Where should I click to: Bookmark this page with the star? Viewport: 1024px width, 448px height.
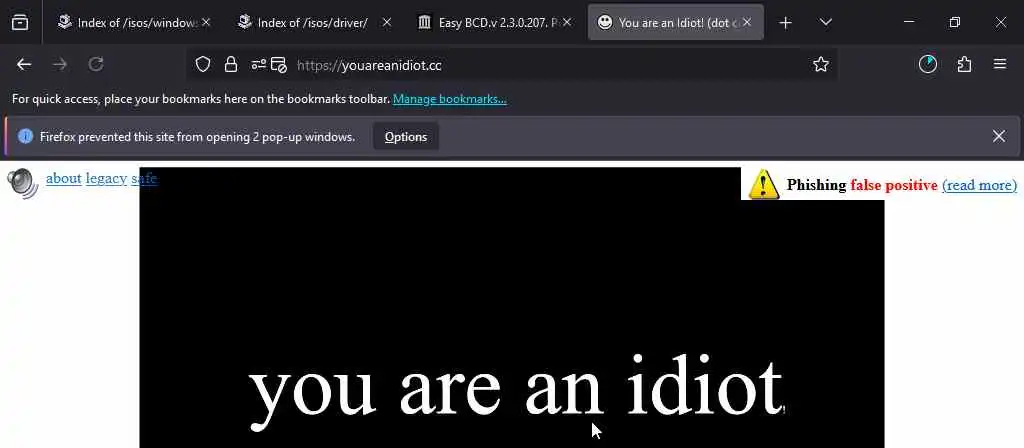click(x=821, y=64)
